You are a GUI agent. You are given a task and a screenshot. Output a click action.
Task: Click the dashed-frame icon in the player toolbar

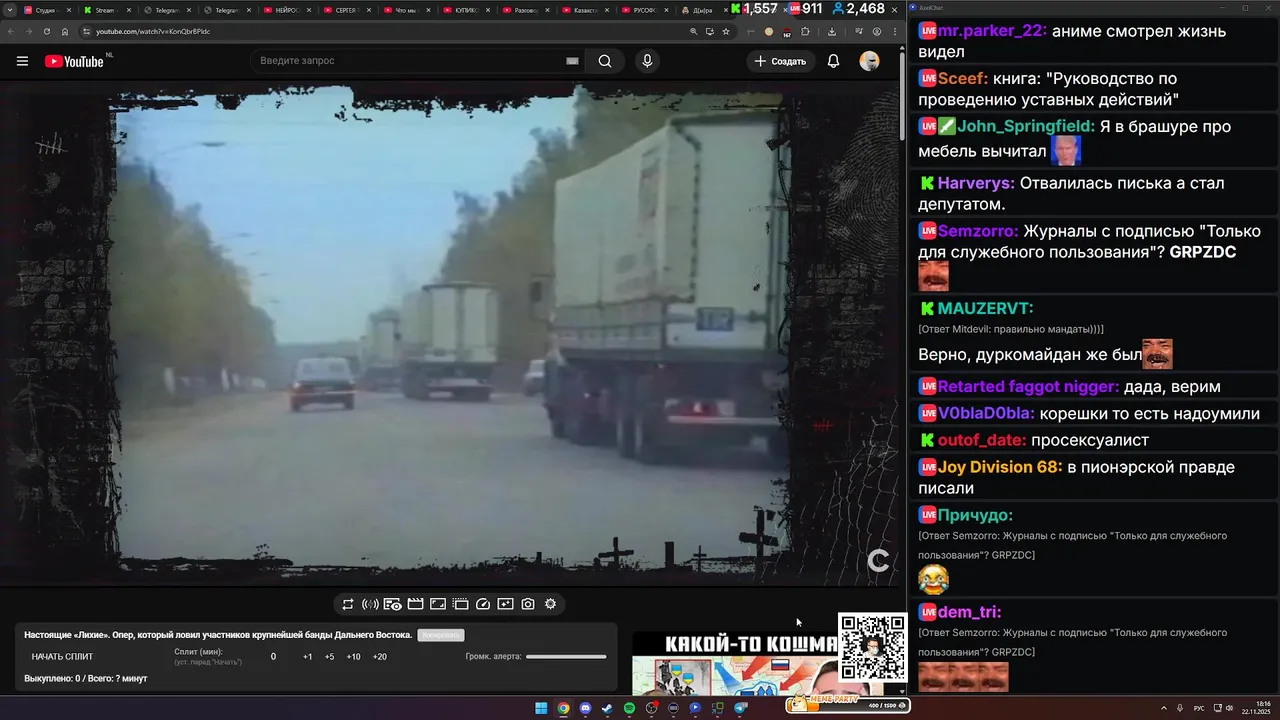coord(460,604)
